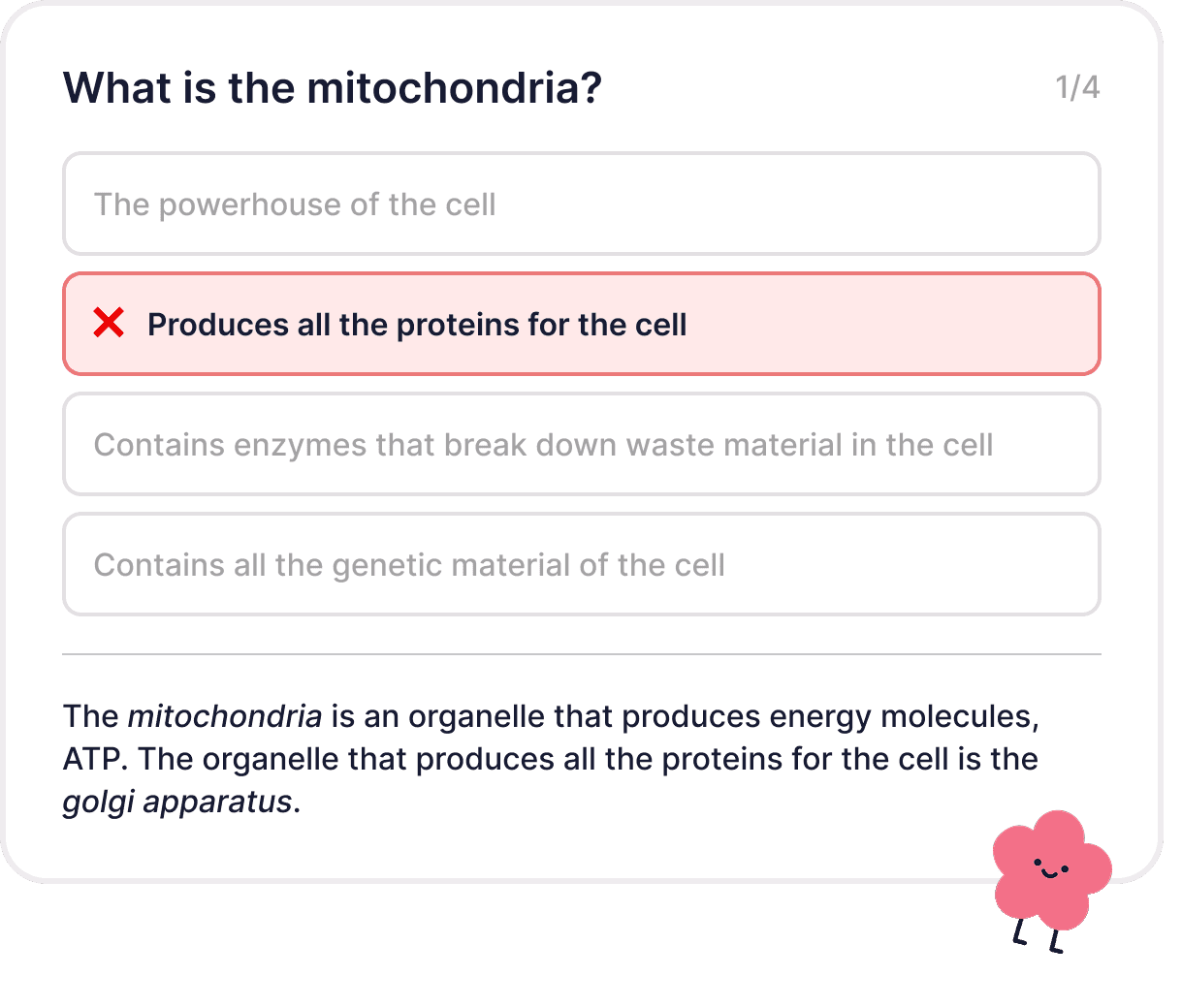Choose "The powerhouse of the cell" answer

click(x=582, y=204)
